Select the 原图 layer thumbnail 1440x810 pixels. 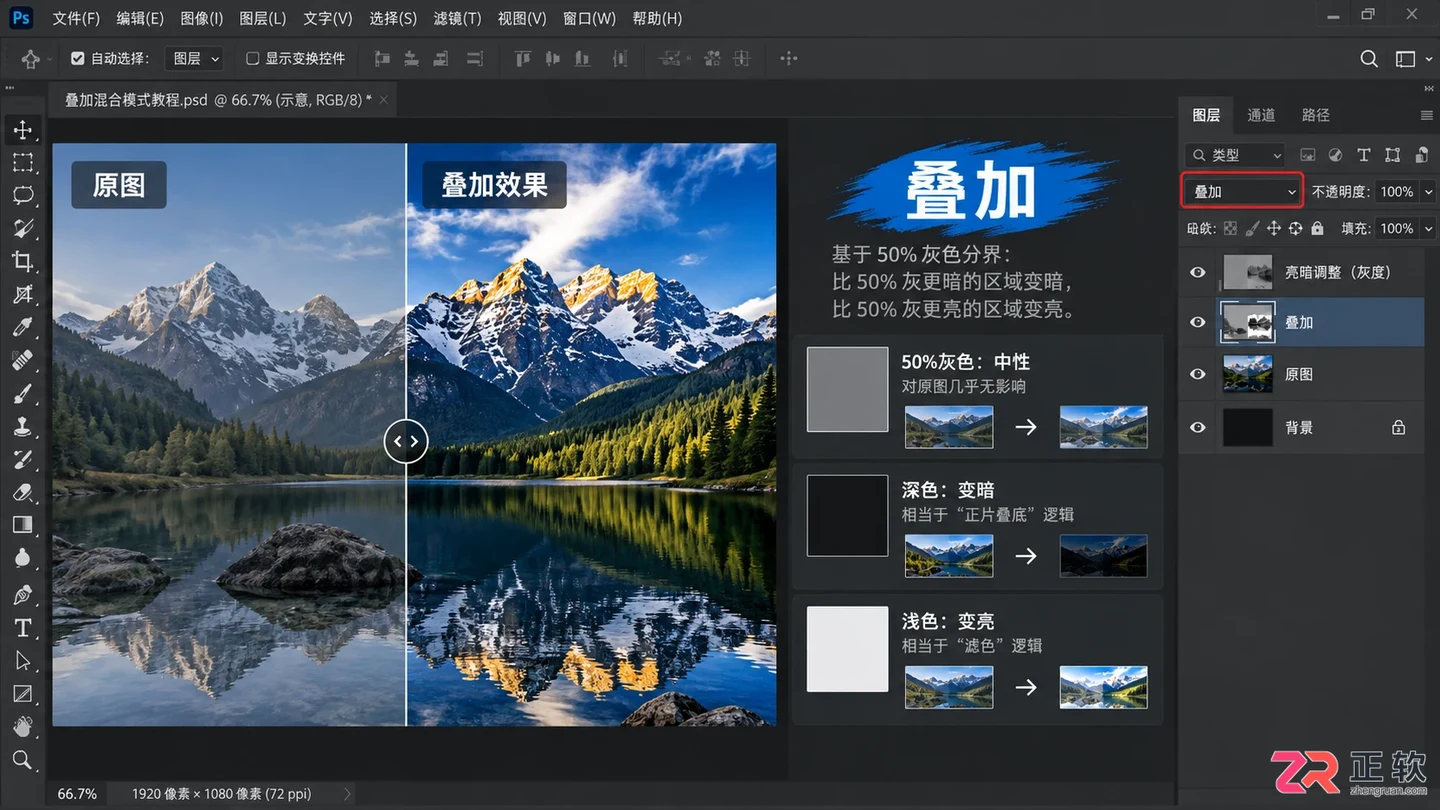1248,374
